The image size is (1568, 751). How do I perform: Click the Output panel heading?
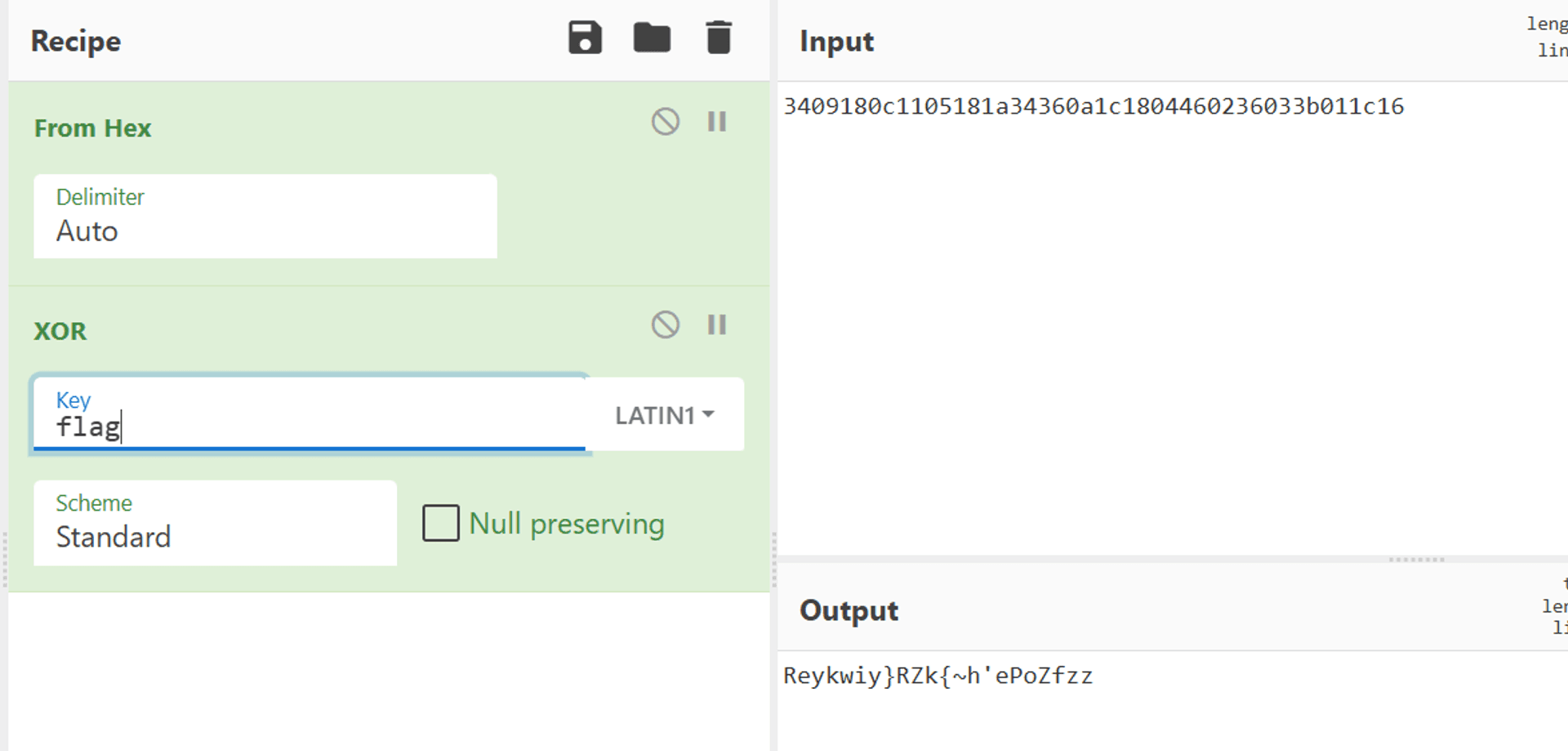[849, 611]
